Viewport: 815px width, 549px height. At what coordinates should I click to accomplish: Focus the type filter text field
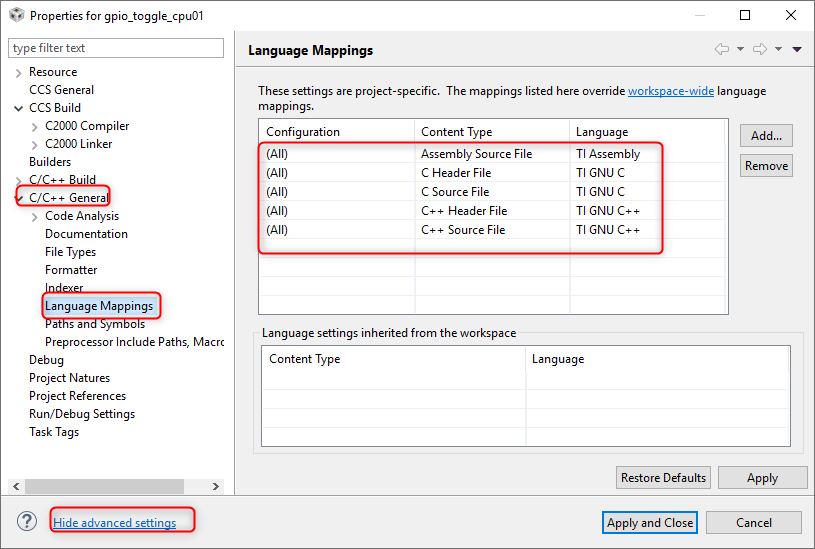point(116,48)
